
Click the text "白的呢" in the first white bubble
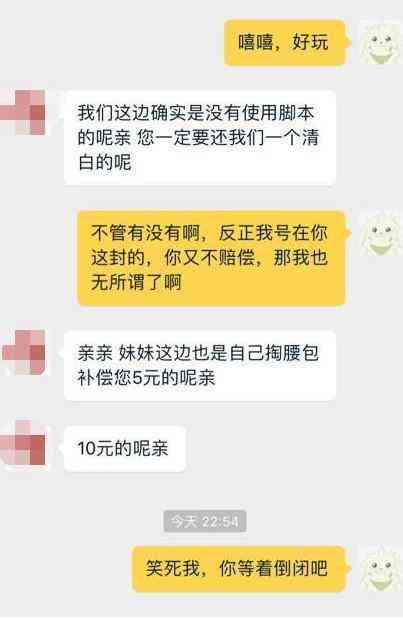(104, 162)
